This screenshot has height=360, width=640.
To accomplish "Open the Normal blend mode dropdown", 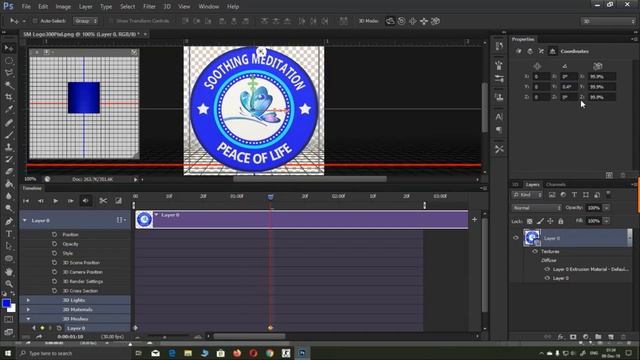I will tap(537, 208).
